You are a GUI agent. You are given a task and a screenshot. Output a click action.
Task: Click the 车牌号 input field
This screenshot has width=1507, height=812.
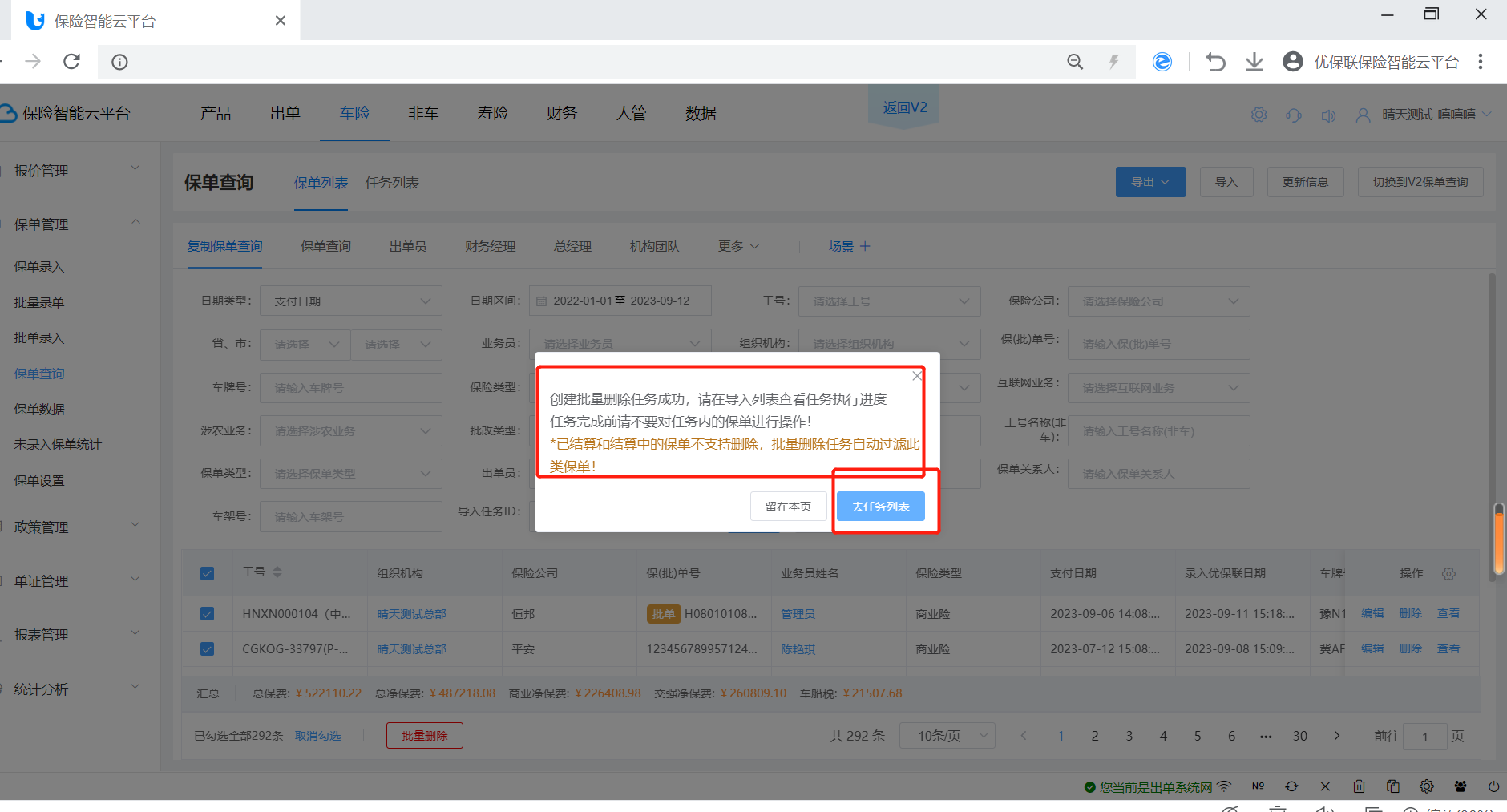351,387
